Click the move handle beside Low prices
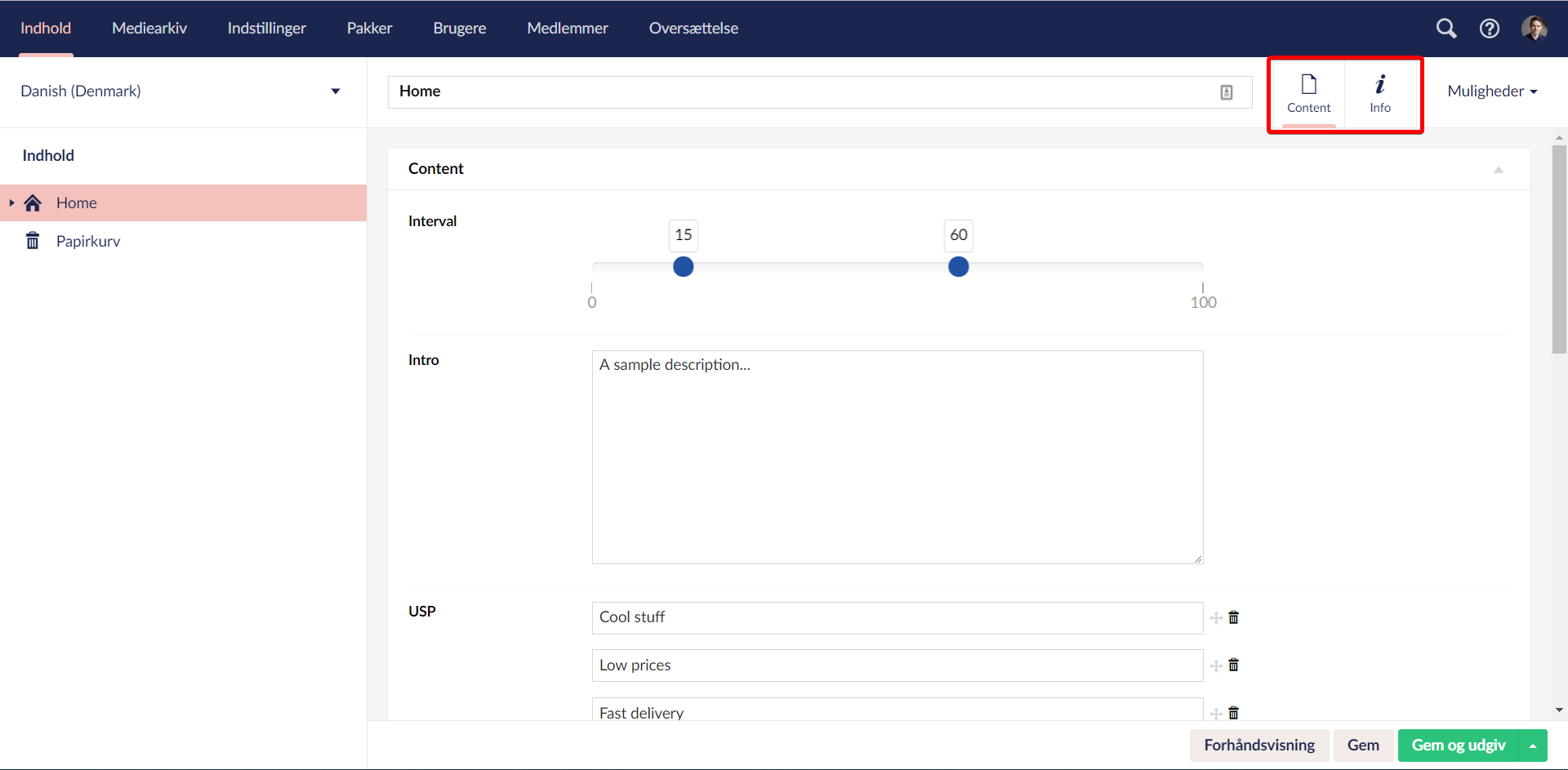The width and height of the screenshot is (1568, 770). click(x=1216, y=665)
